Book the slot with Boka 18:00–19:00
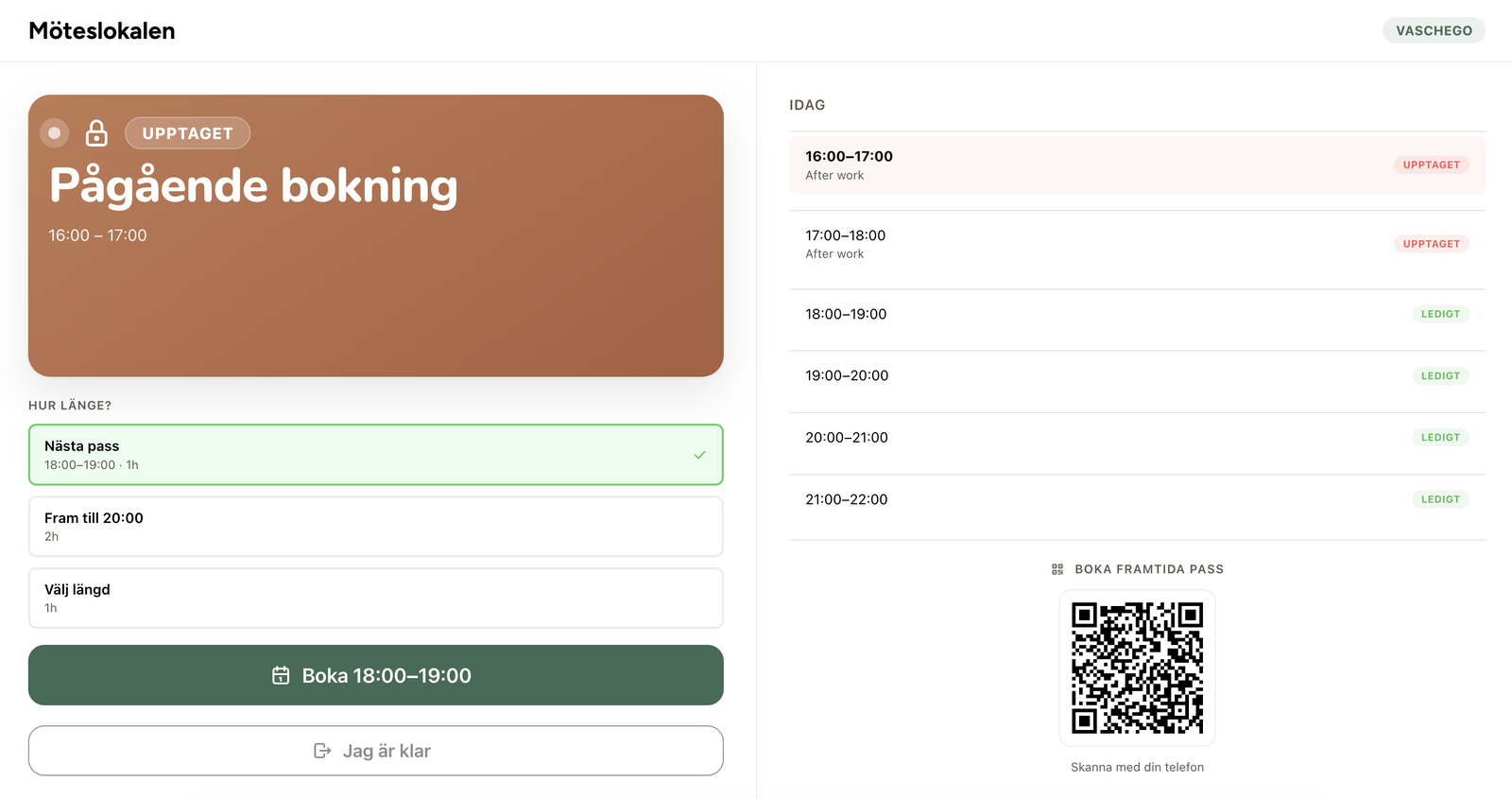This screenshot has height=799, width=1512. tap(376, 675)
